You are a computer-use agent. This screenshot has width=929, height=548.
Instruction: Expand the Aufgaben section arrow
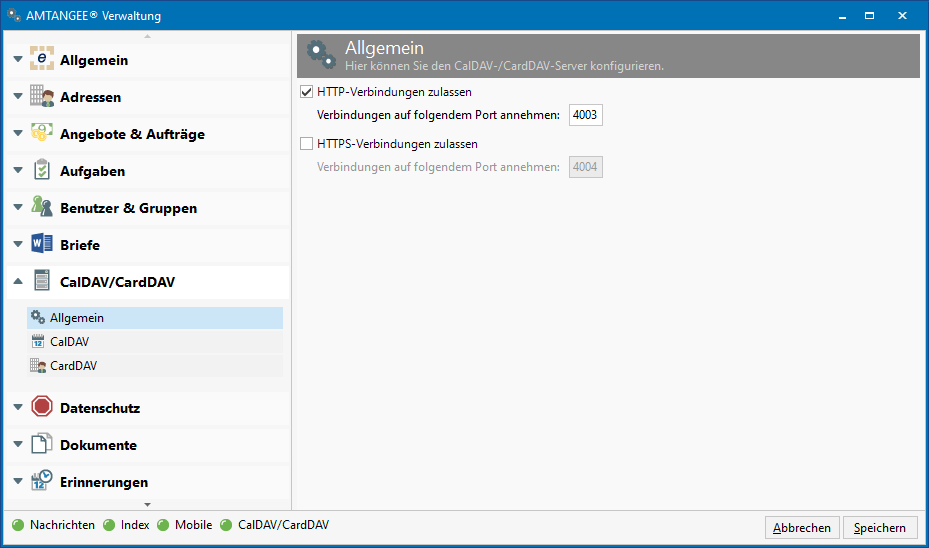click(18, 170)
